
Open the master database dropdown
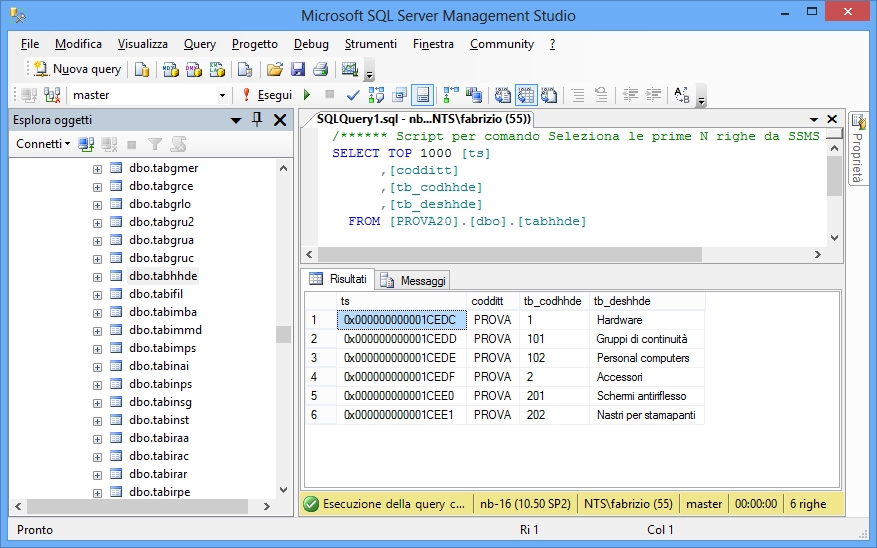pos(222,95)
